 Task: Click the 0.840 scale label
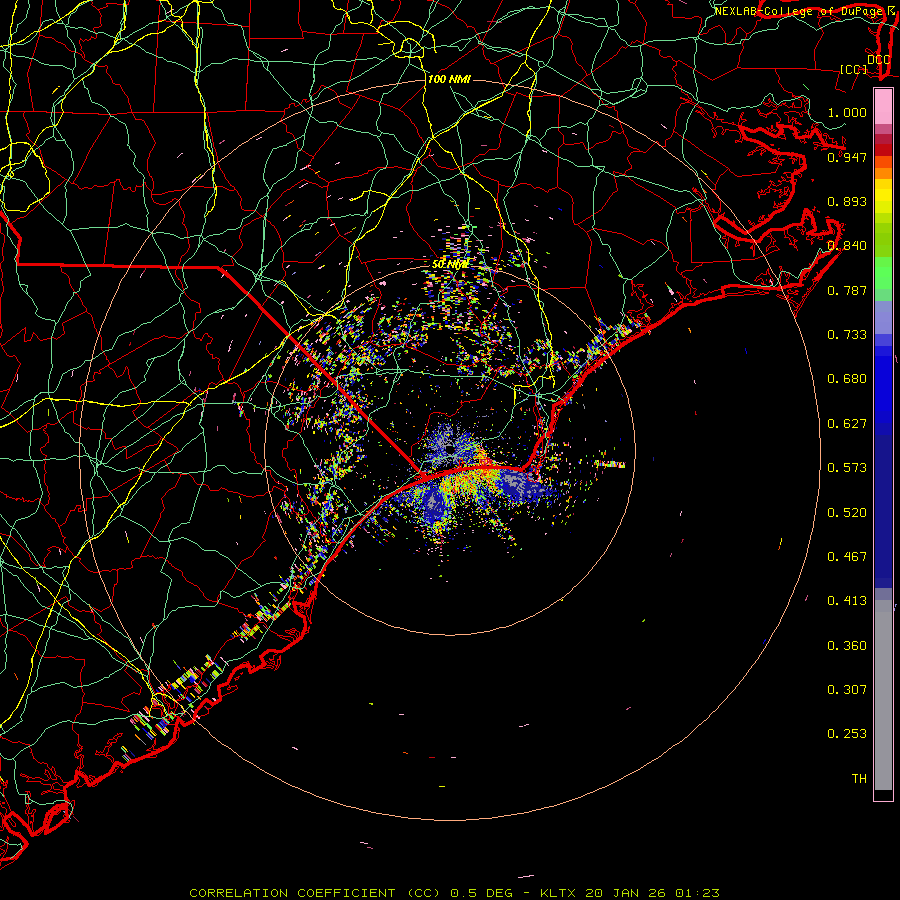847,246
